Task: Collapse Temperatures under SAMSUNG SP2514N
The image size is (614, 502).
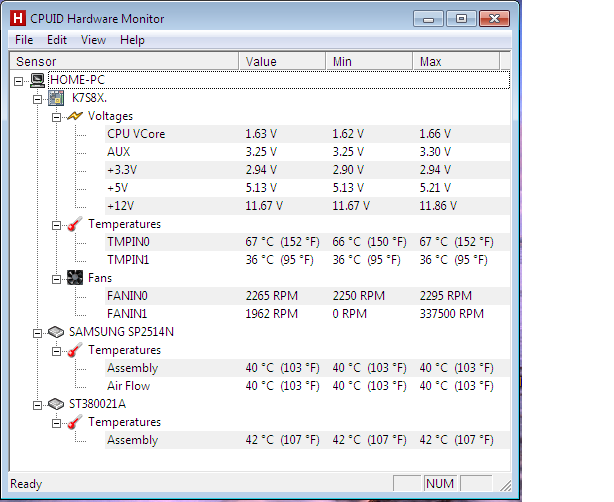Action: (56, 352)
